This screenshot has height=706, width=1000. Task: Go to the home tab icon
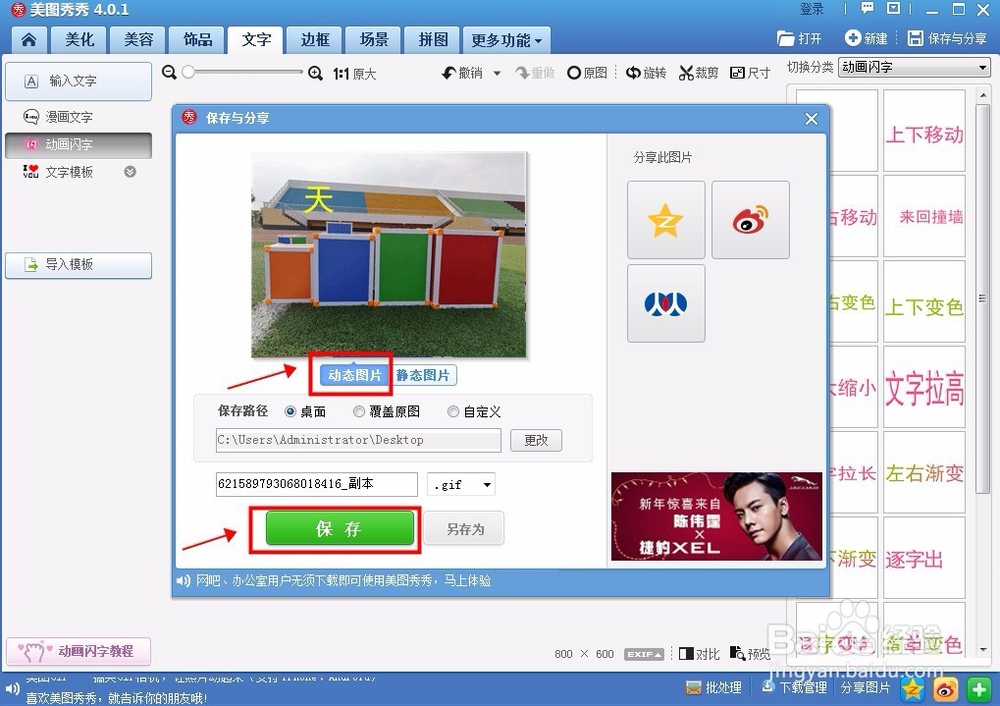[29, 40]
